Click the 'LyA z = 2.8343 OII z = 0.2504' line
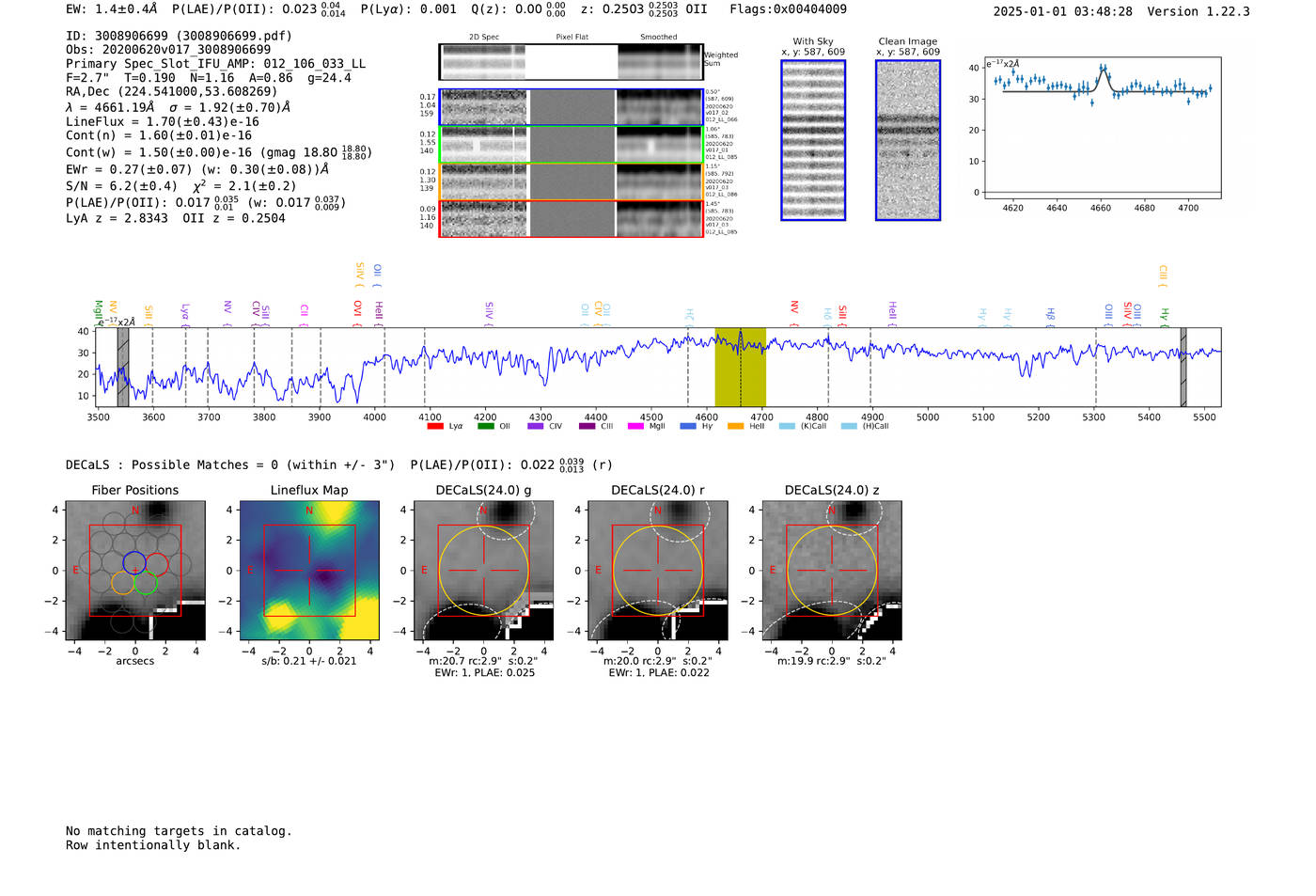 (x=176, y=218)
